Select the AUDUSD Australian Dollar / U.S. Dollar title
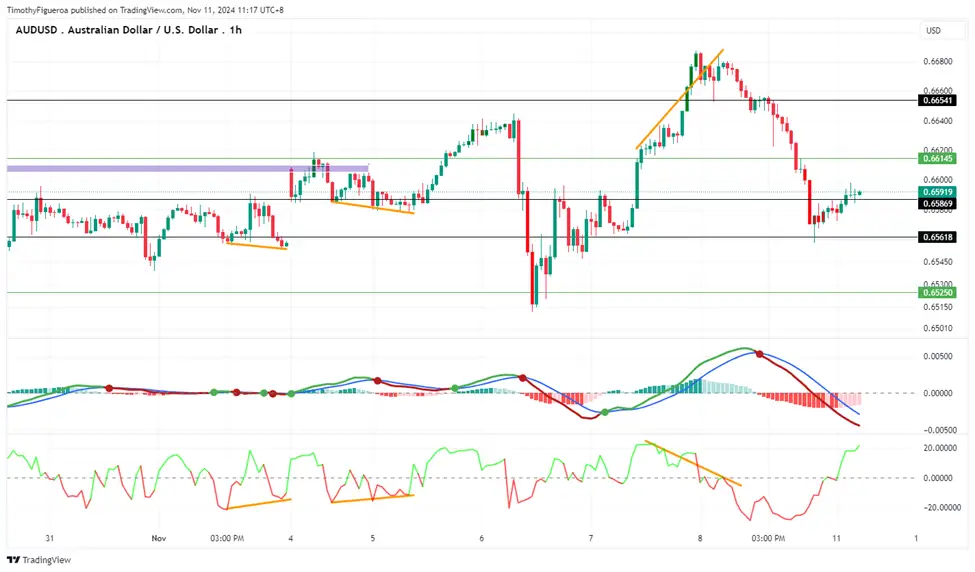 129,30
